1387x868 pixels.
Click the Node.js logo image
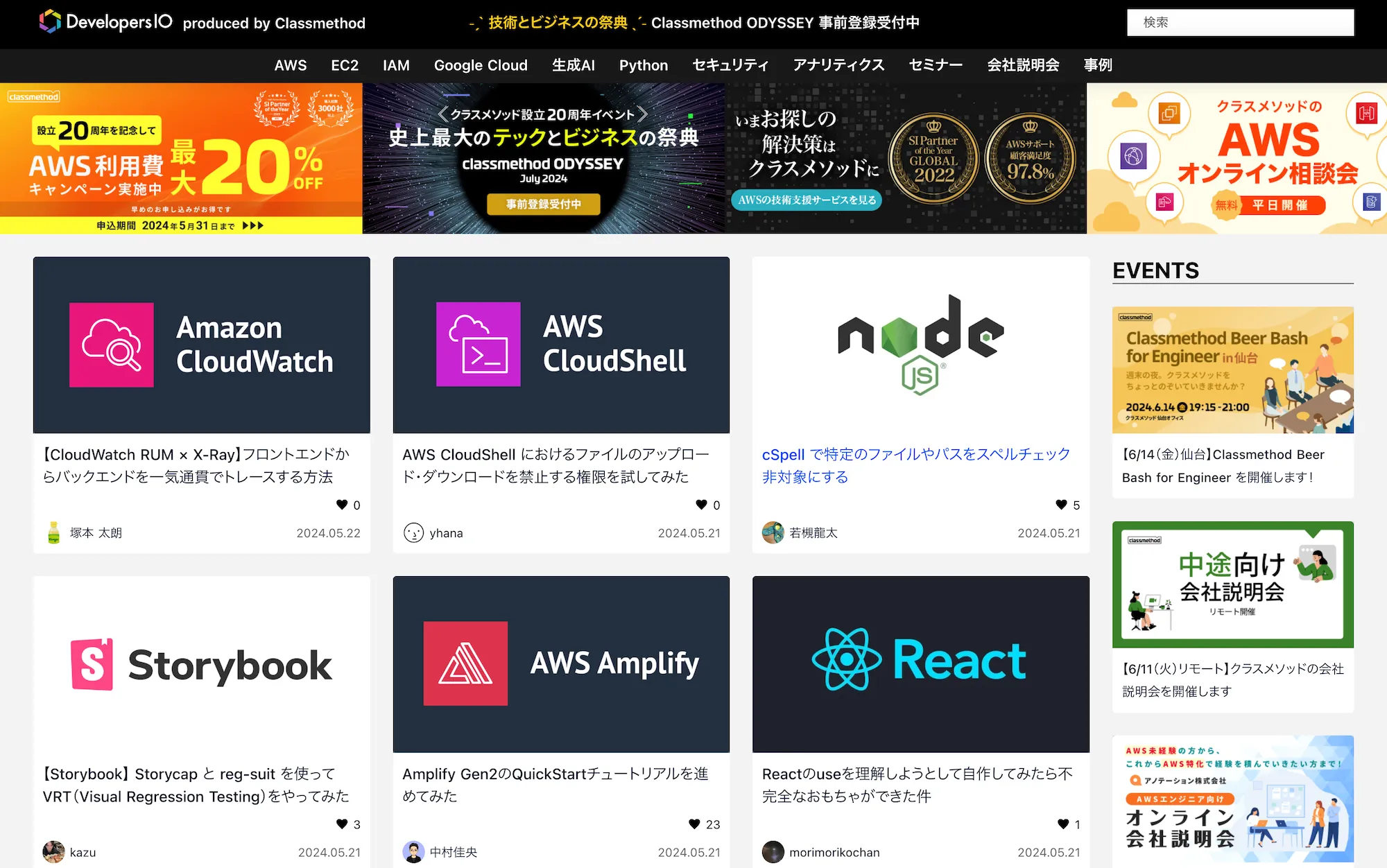(921, 345)
